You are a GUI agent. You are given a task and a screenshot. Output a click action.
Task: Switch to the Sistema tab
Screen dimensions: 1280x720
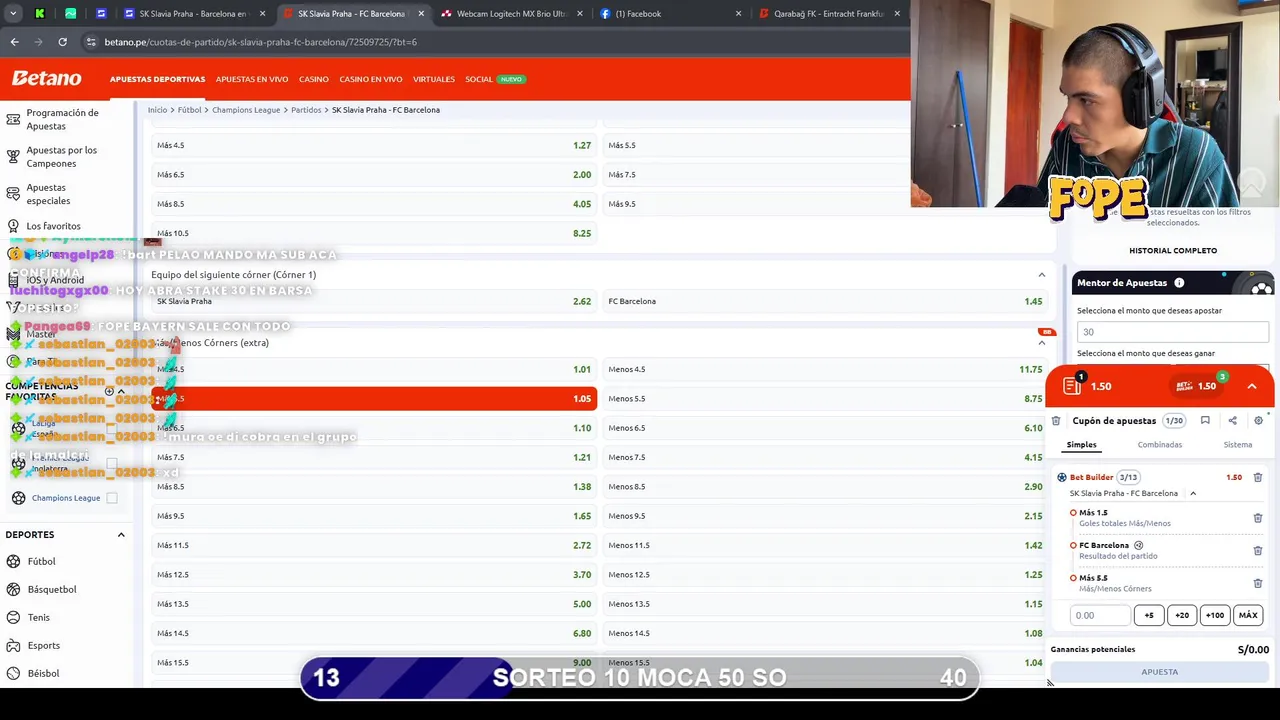coord(1237,445)
